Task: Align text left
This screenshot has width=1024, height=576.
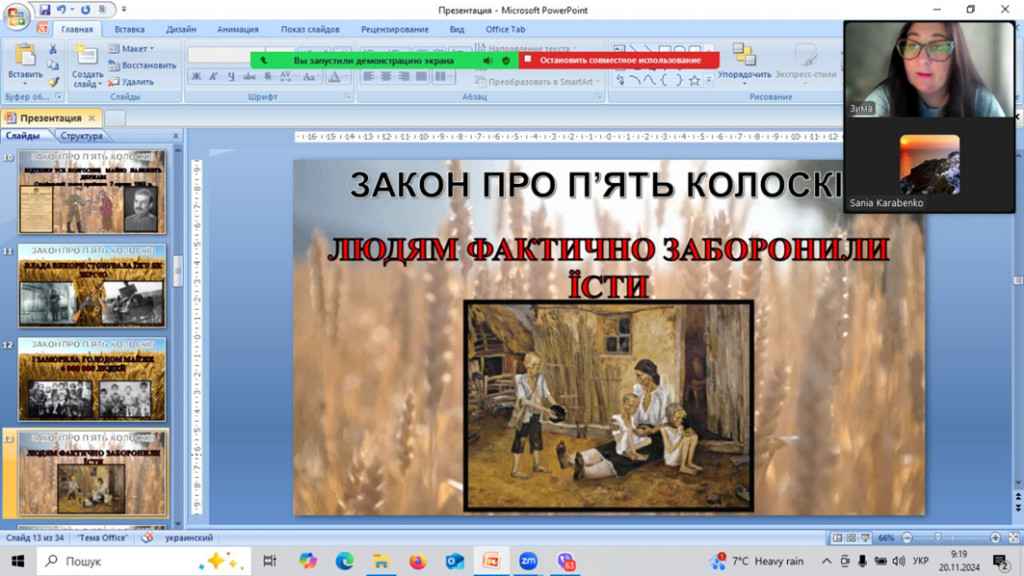Action: [368, 77]
